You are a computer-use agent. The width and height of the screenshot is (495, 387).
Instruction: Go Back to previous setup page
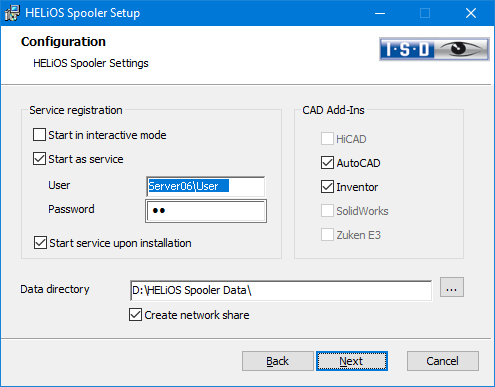pos(278,361)
